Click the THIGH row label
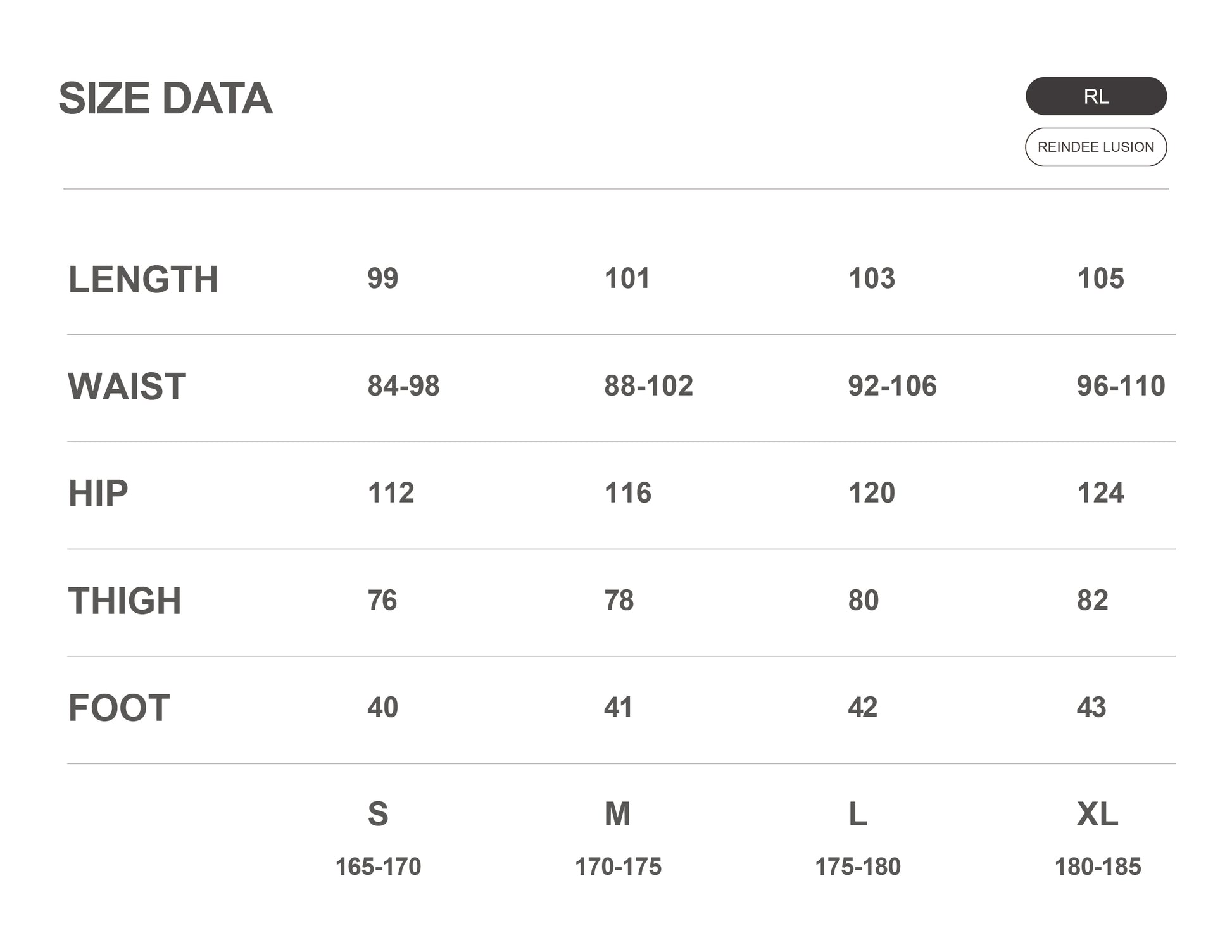Screen dimensions: 1232x952 (x=125, y=601)
